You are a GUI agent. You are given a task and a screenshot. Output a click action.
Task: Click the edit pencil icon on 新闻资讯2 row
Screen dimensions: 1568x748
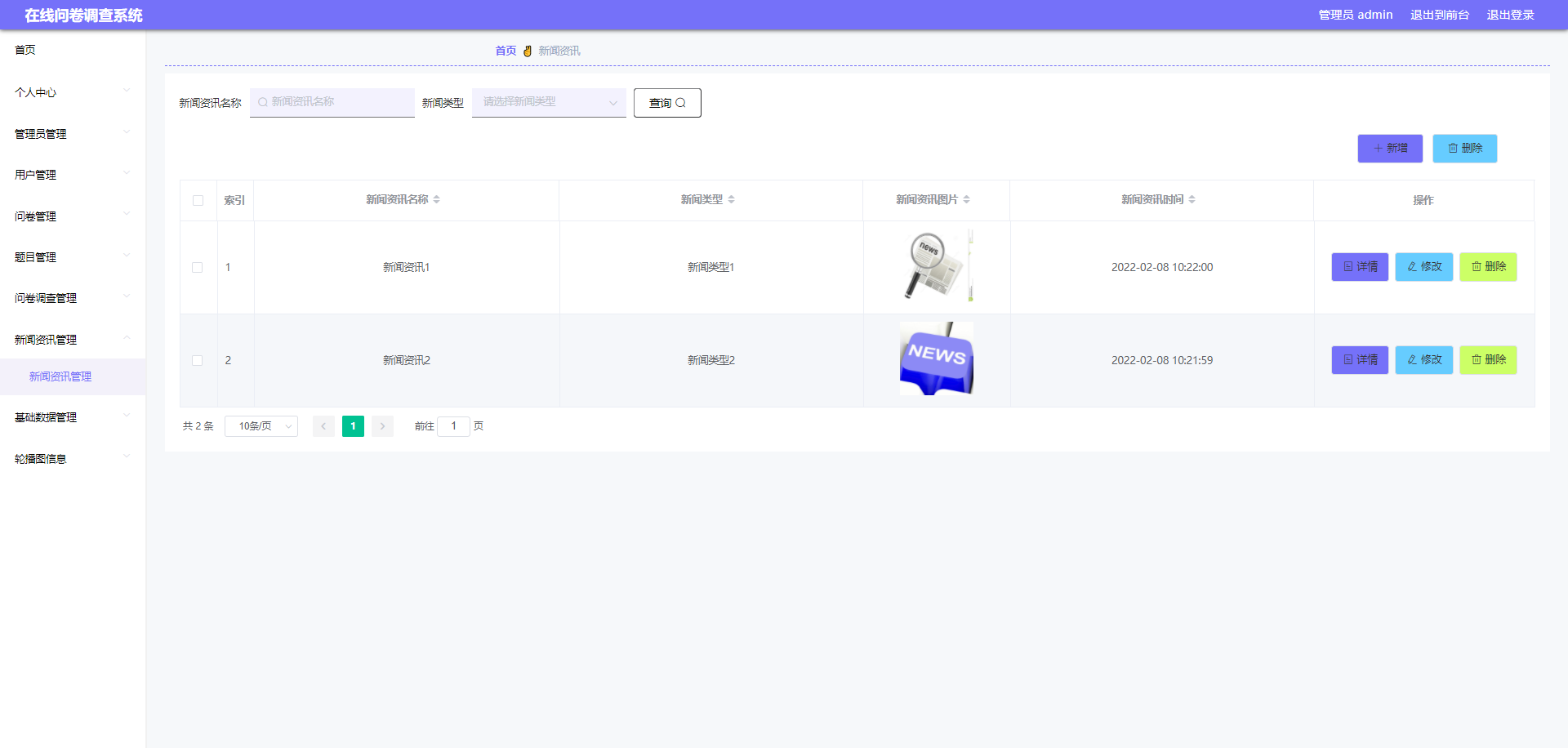1411,359
